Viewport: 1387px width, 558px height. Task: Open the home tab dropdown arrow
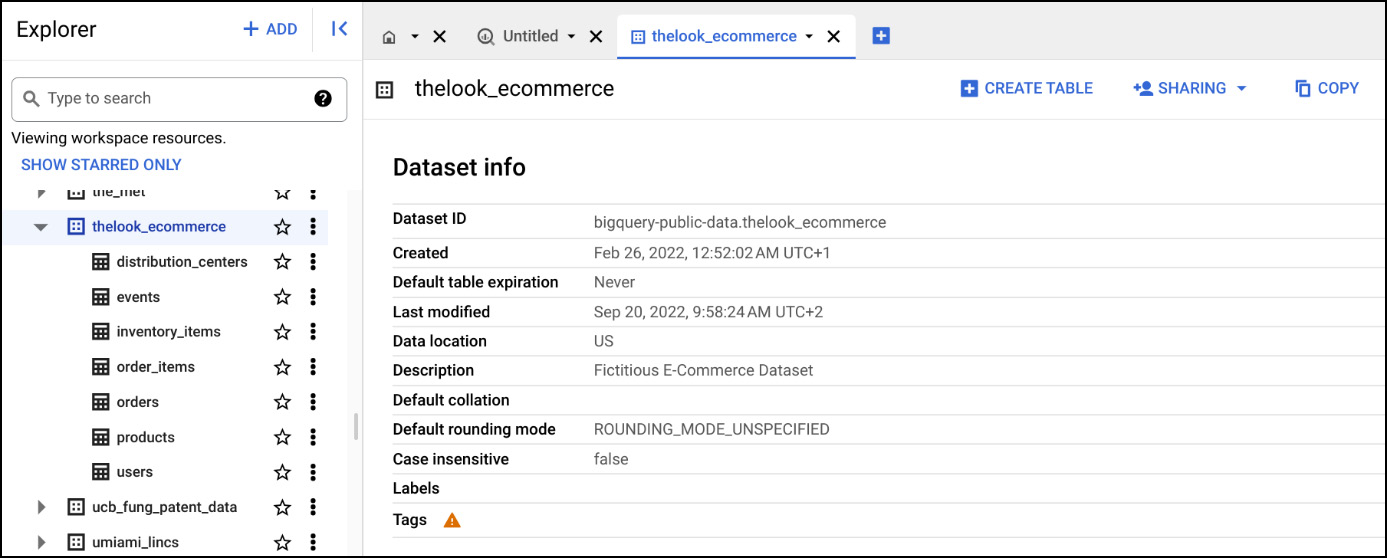coord(415,37)
